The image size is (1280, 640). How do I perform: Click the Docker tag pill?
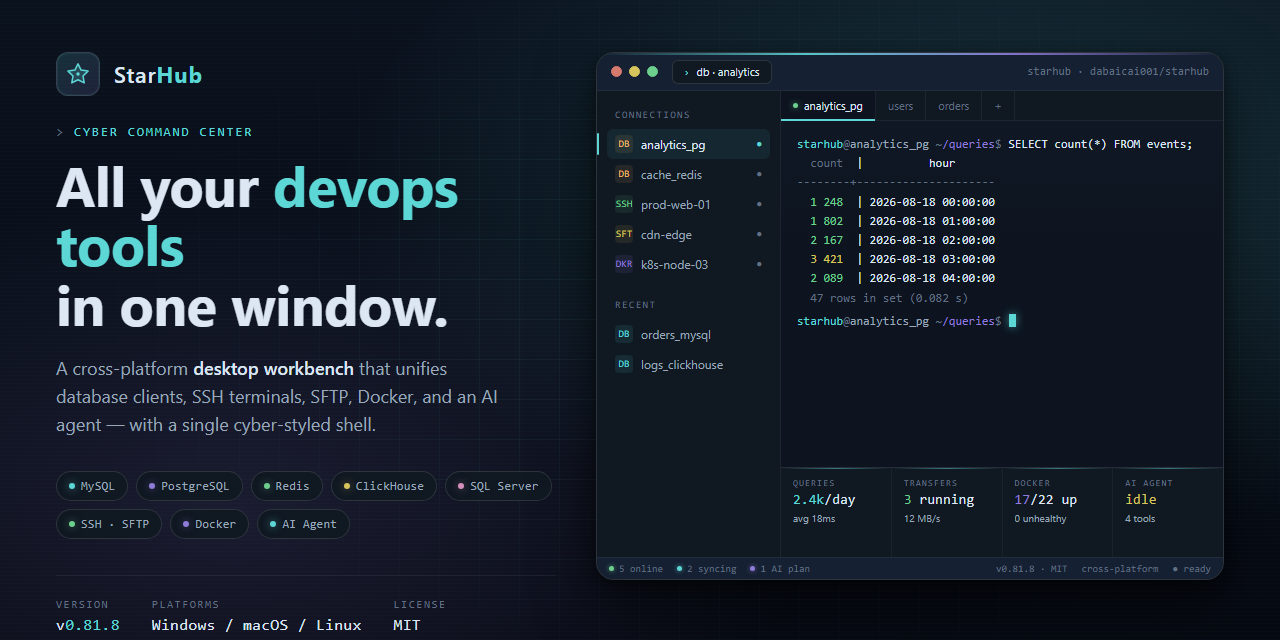click(209, 524)
